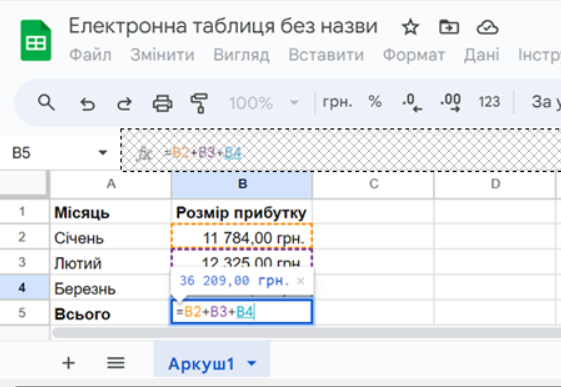
Task: Open the Формат menu
Action: point(414,55)
